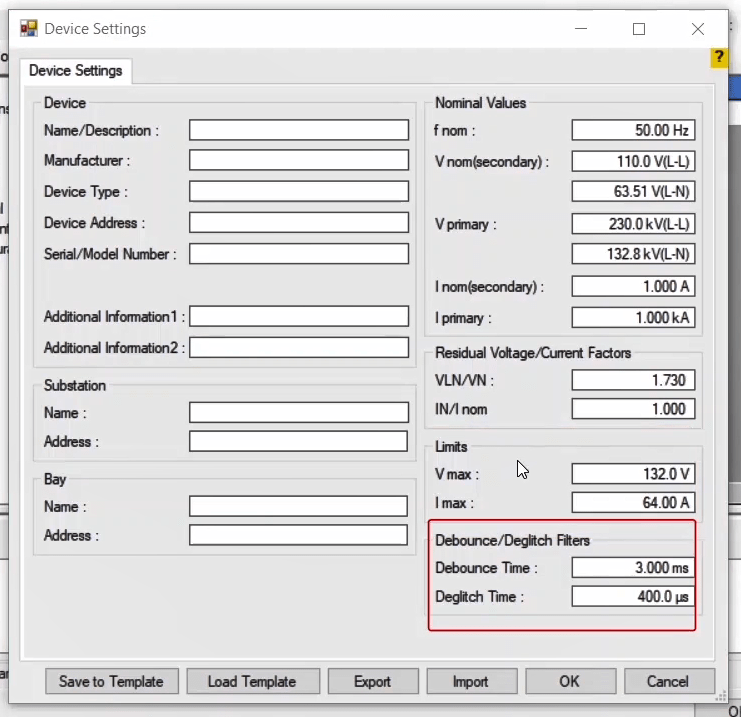This screenshot has height=717, width=741.
Task: Confirm settings with the OK button
Action: [x=570, y=681]
